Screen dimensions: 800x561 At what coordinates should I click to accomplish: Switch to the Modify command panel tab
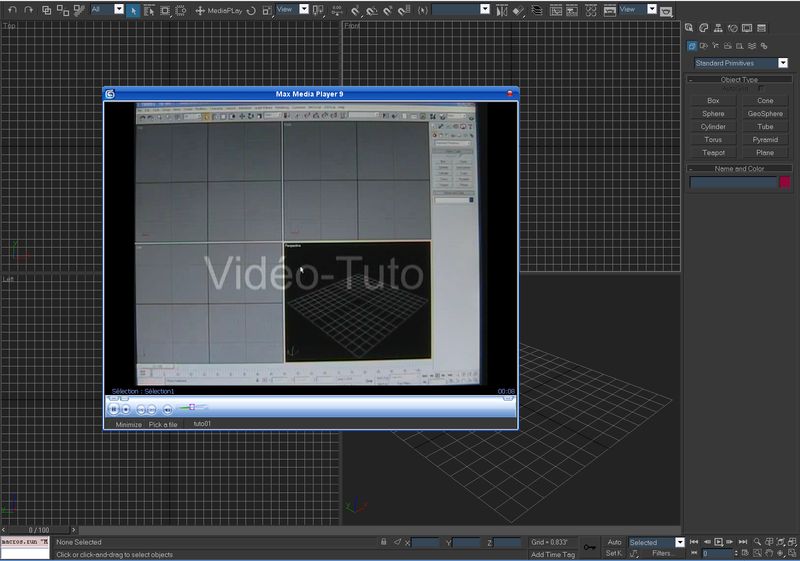pos(704,28)
